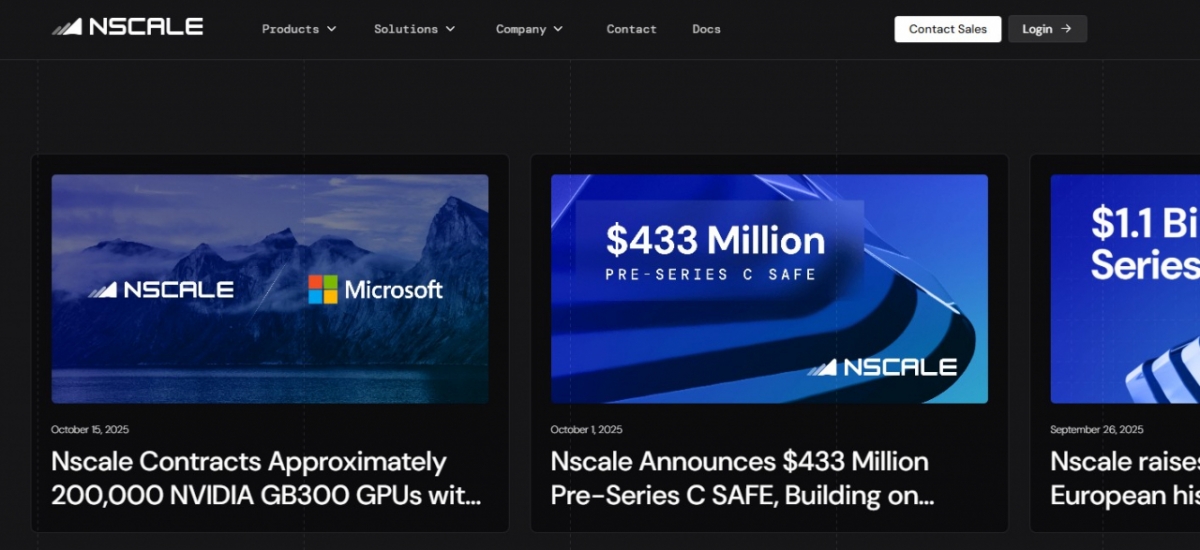Click the arrow icon inside the Login button
The width and height of the screenshot is (1200, 550).
click(1066, 29)
